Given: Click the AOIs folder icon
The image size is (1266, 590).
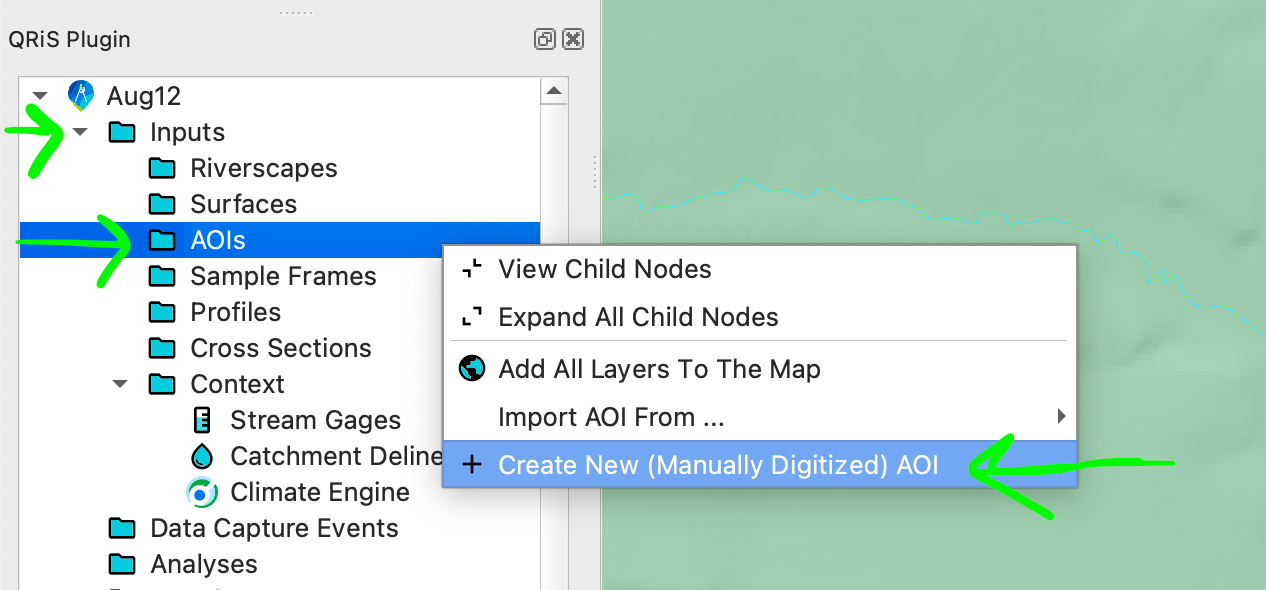Looking at the screenshot, I should tap(162, 240).
